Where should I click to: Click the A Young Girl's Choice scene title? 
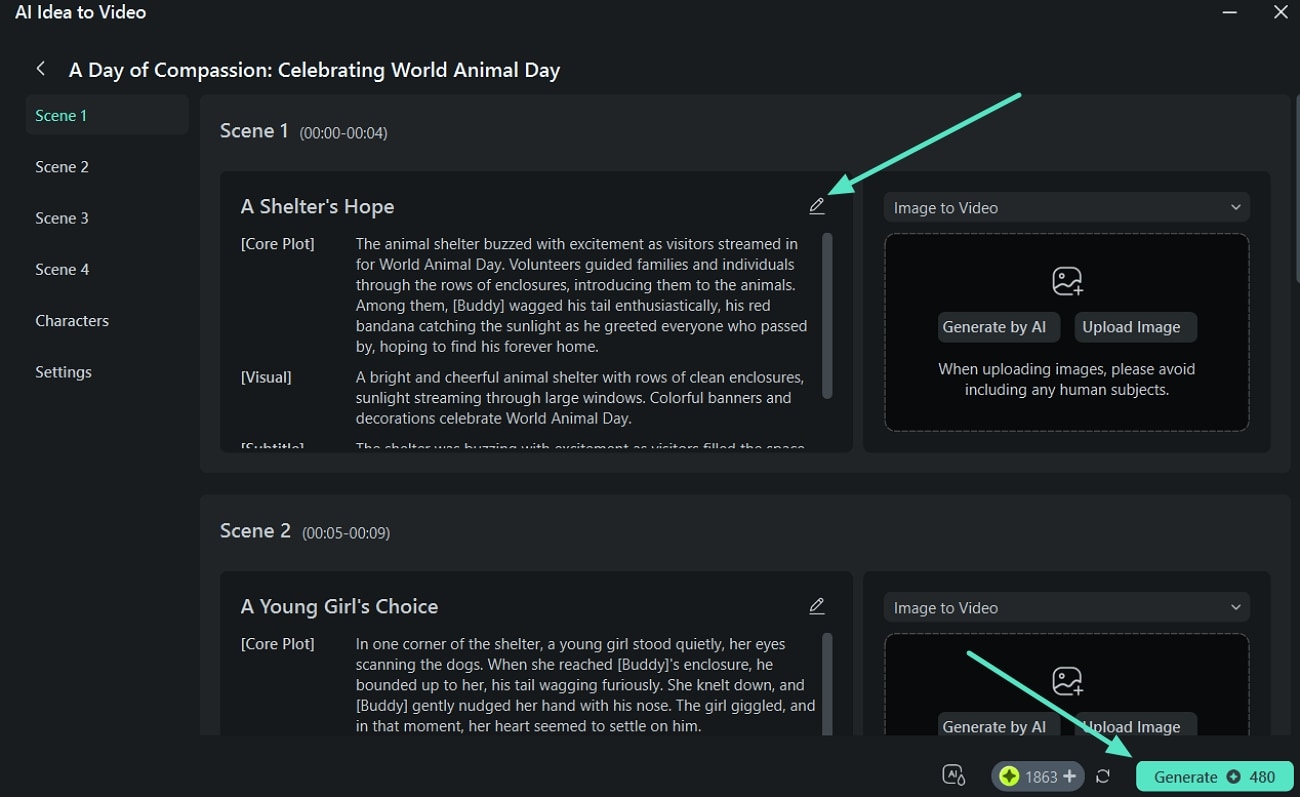click(339, 606)
